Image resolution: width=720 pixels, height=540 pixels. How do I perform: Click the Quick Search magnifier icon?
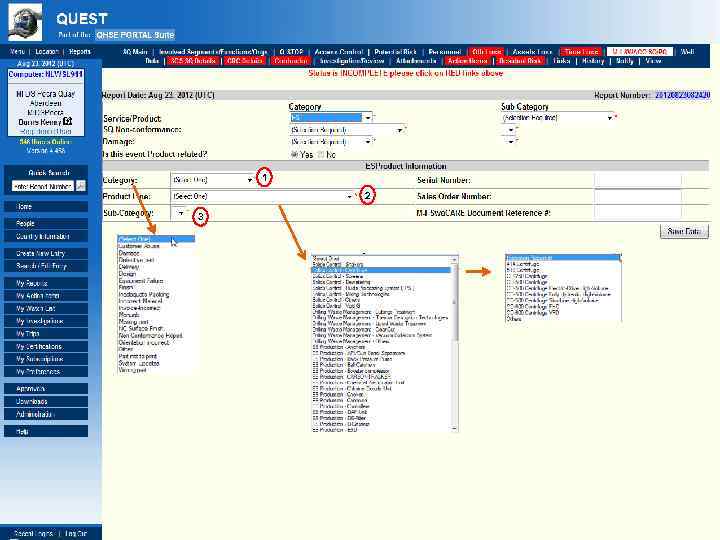click(x=80, y=186)
